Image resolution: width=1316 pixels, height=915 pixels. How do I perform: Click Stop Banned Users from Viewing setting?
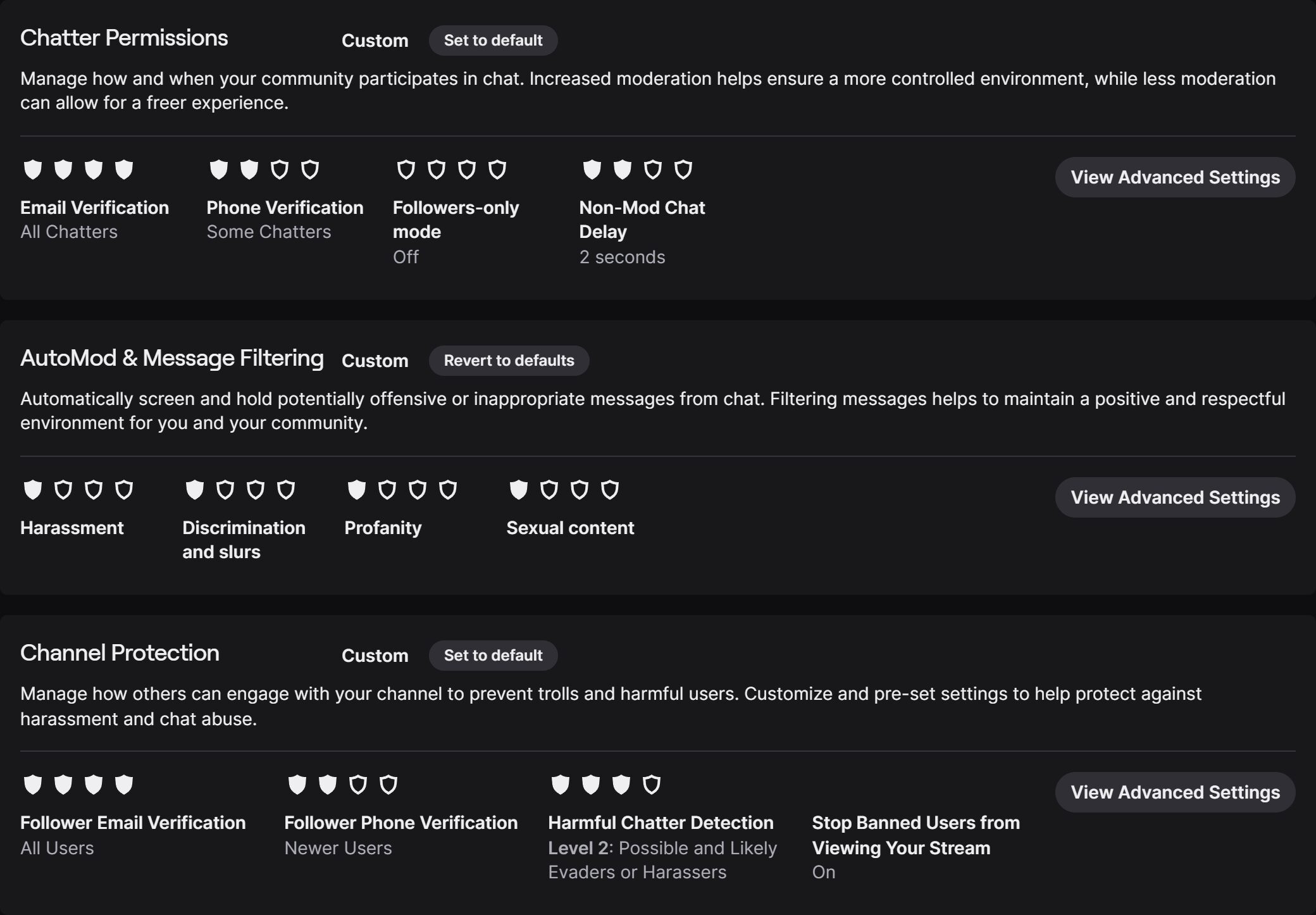[915, 835]
